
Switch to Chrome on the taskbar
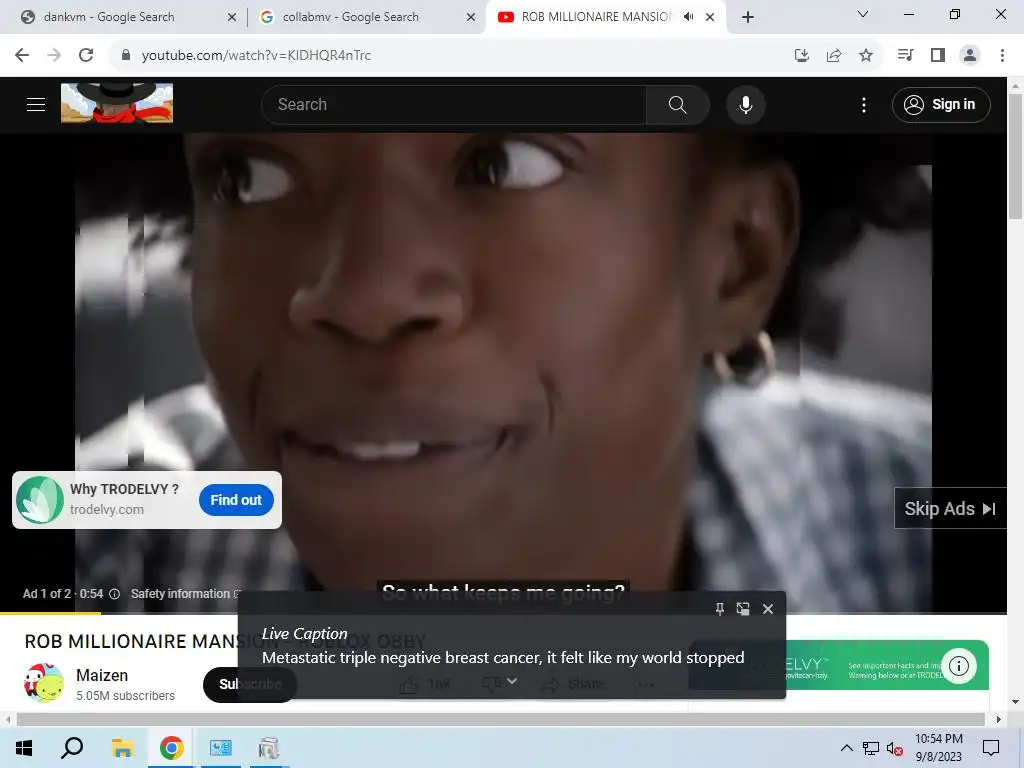171,748
